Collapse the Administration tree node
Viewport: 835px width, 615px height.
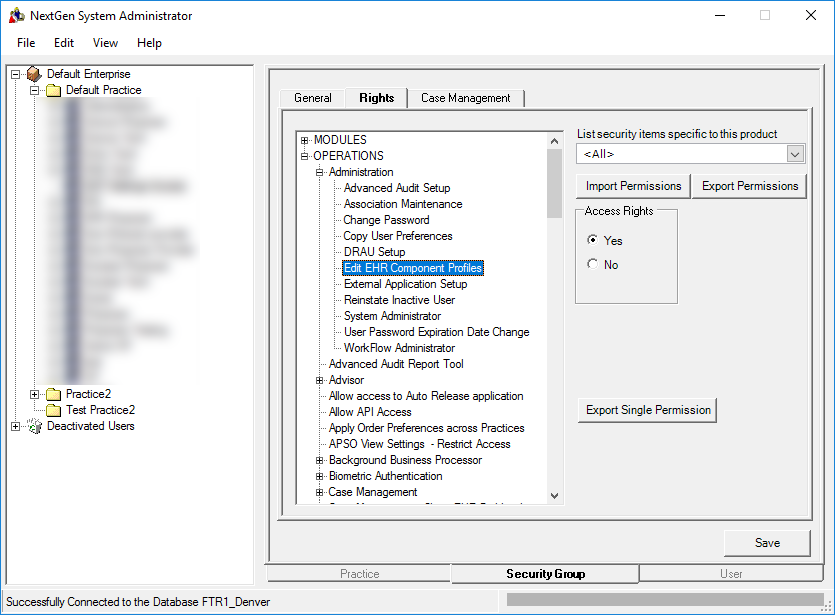pyautogui.click(x=320, y=173)
